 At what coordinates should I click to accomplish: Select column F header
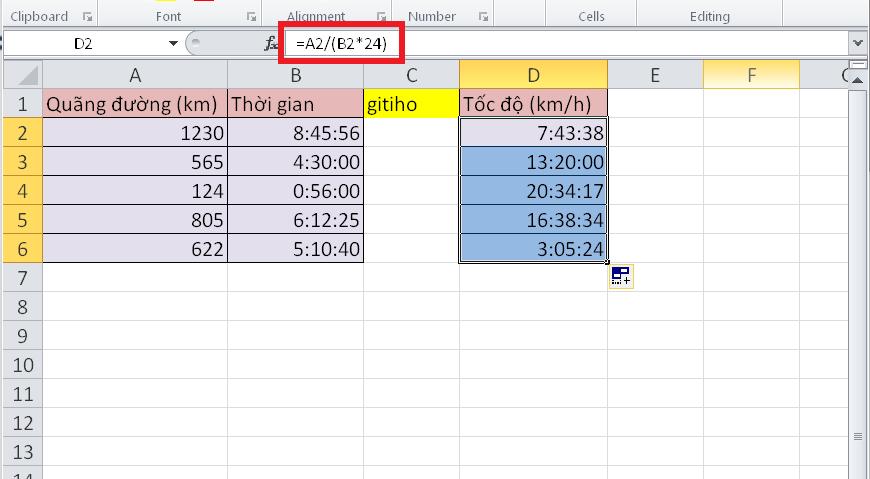point(751,75)
